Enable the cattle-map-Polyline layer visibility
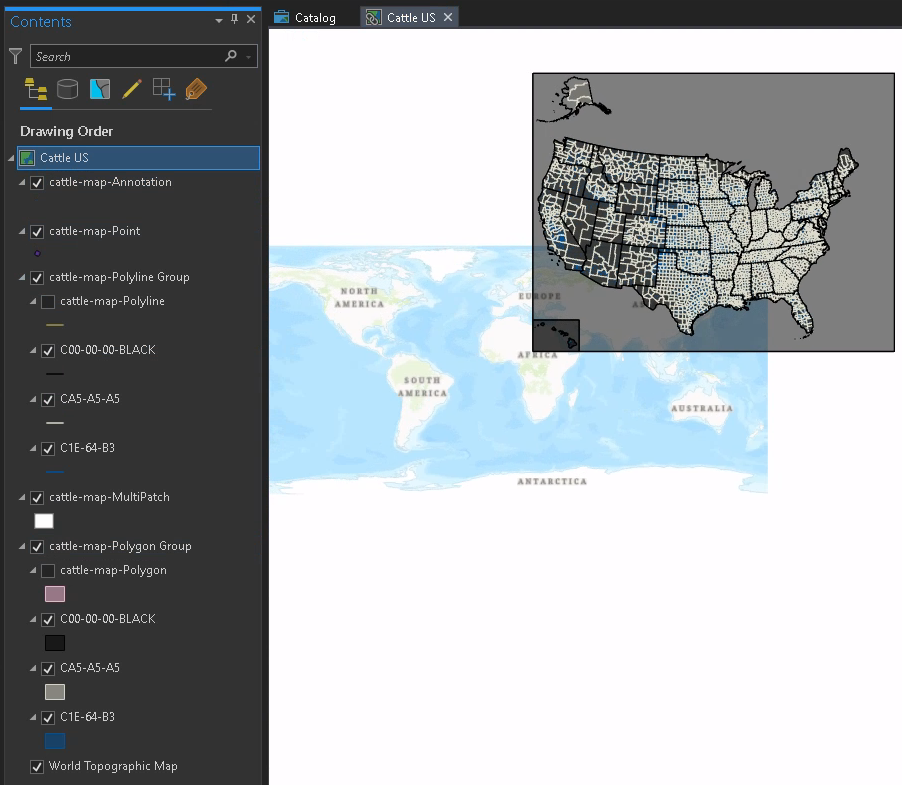This screenshot has height=785, width=902. click(x=47, y=301)
